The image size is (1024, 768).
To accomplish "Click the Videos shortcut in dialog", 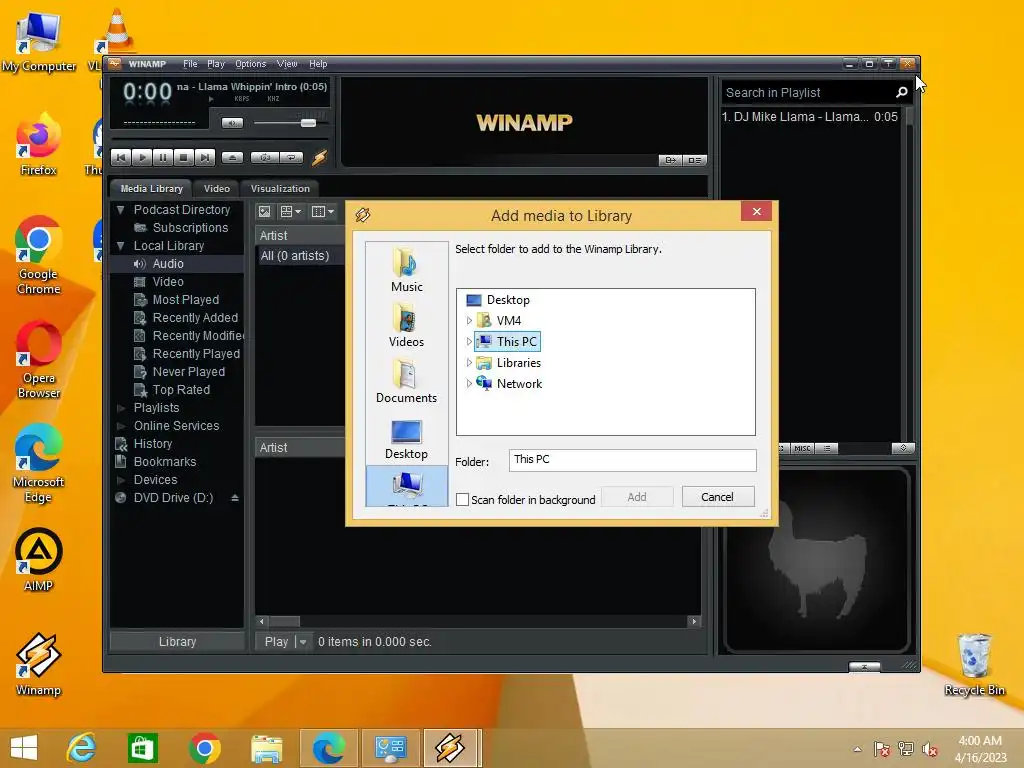I will tap(406, 325).
